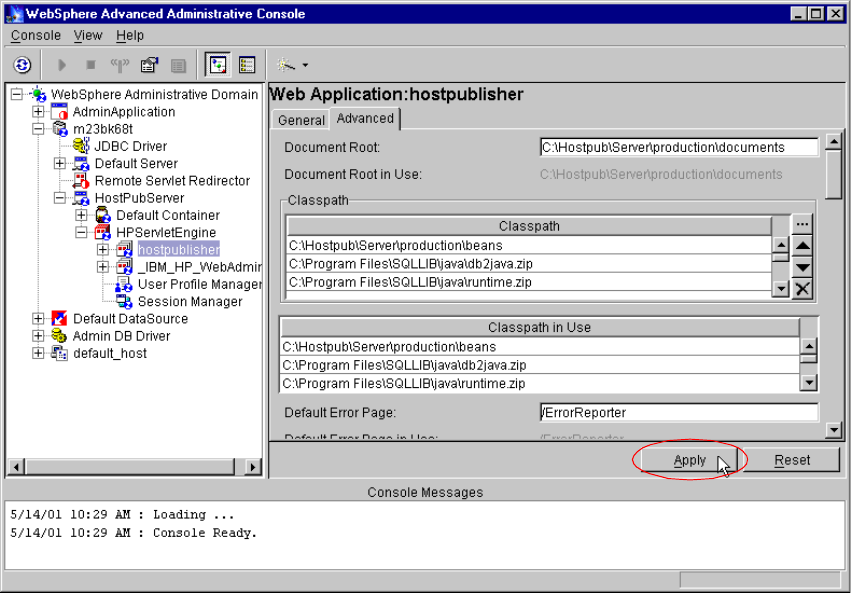The height and width of the screenshot is (593, 851).
Task: Open Properties using its toolbar icon
Action: pyautogui.click(x=150, y=64)
